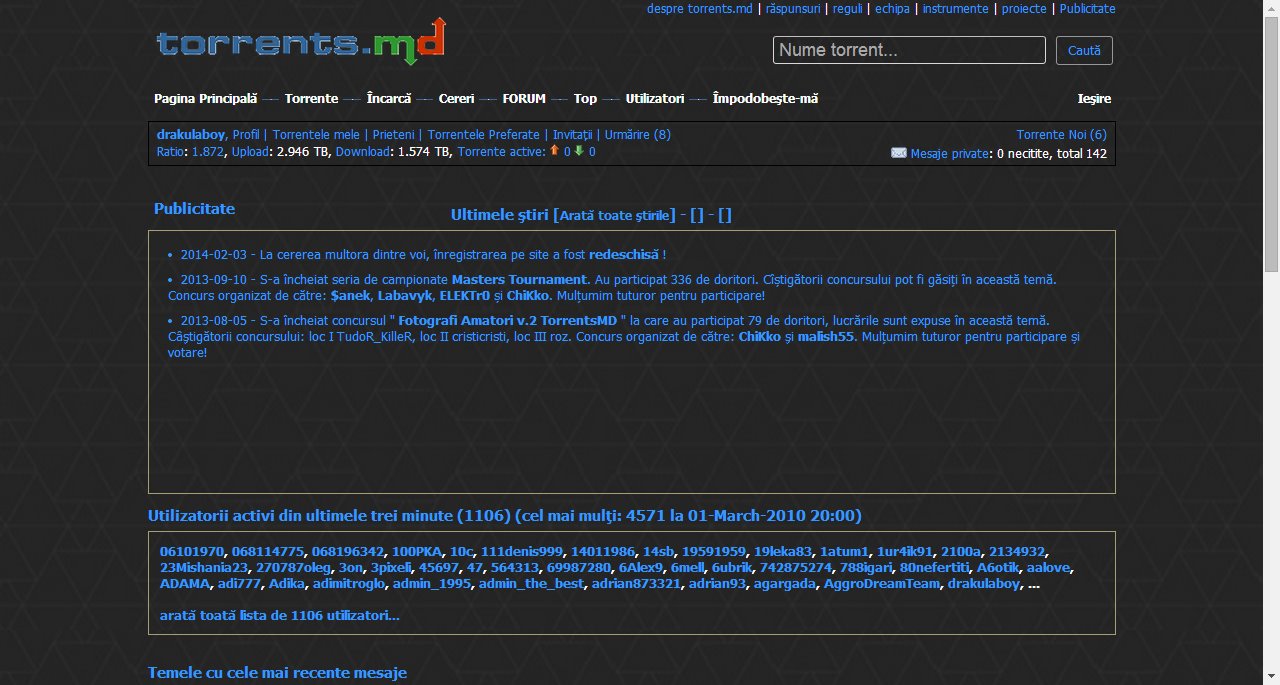The height and width of the screenshot is (685, 1280).
Task: Open the echipa link
Action: click(x=892, y=9)
